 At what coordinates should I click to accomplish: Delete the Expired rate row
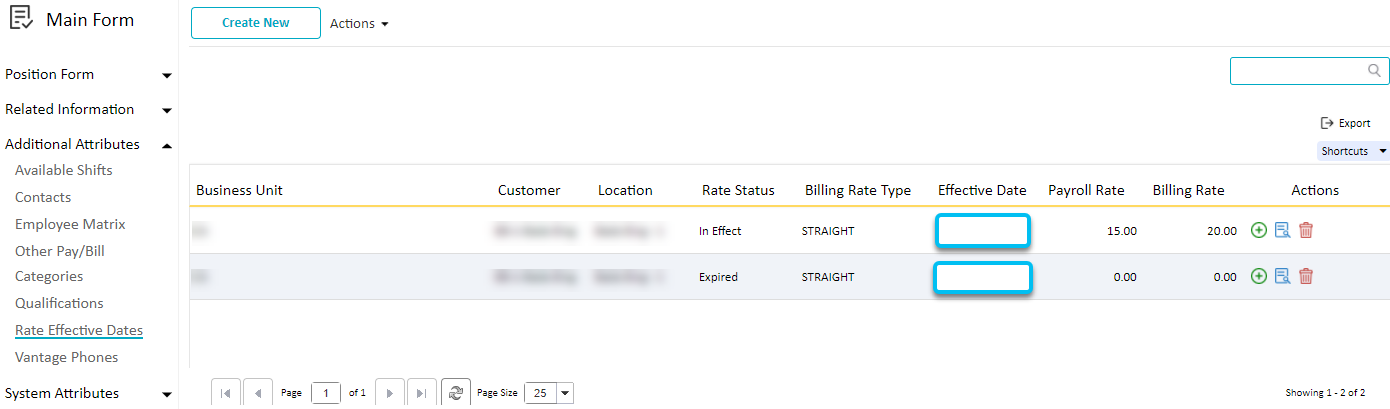(x=1306, y=276)
